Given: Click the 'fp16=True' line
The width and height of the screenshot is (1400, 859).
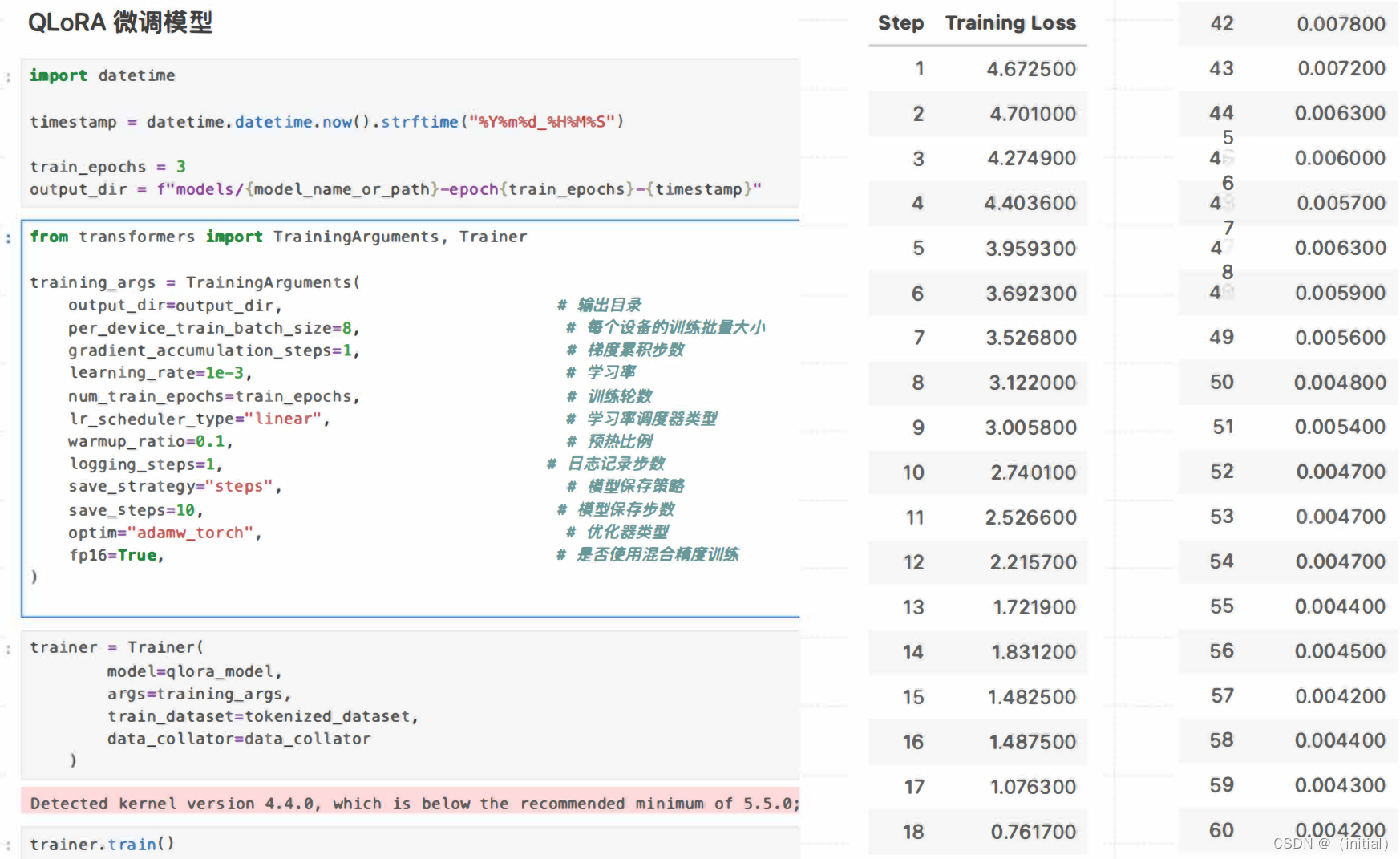Looking at the screenshot, I should tap(116, 555).
